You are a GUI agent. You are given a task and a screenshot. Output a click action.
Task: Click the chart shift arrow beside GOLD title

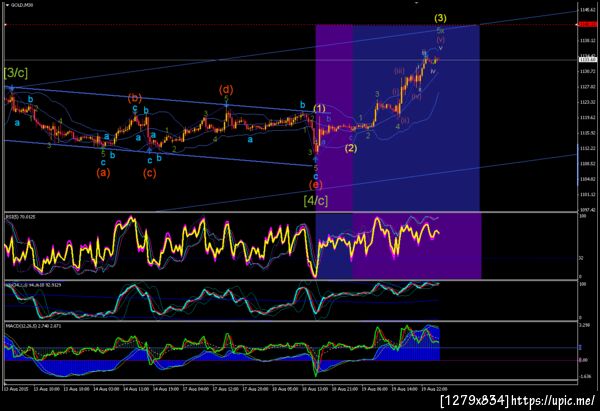click(x=8, y=5)
